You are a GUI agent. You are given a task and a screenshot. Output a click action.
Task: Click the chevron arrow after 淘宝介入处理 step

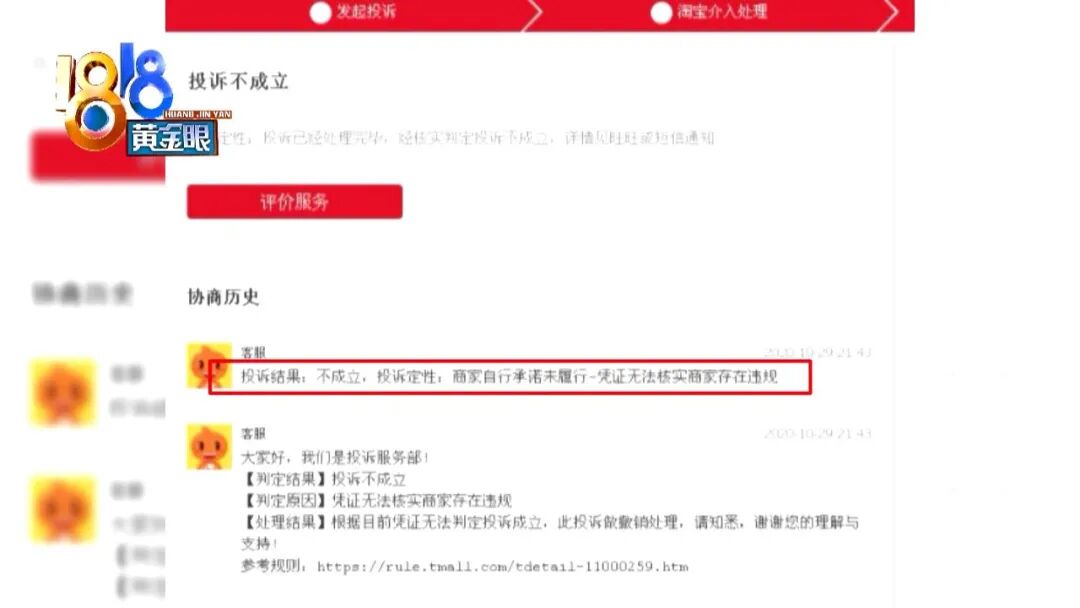(889, 14)
